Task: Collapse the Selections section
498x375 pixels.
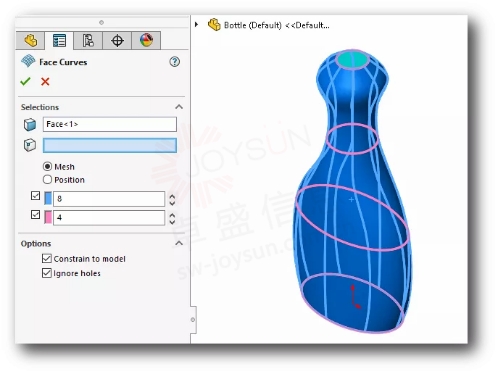Action: pyautogui.click(x=179, y=107)
